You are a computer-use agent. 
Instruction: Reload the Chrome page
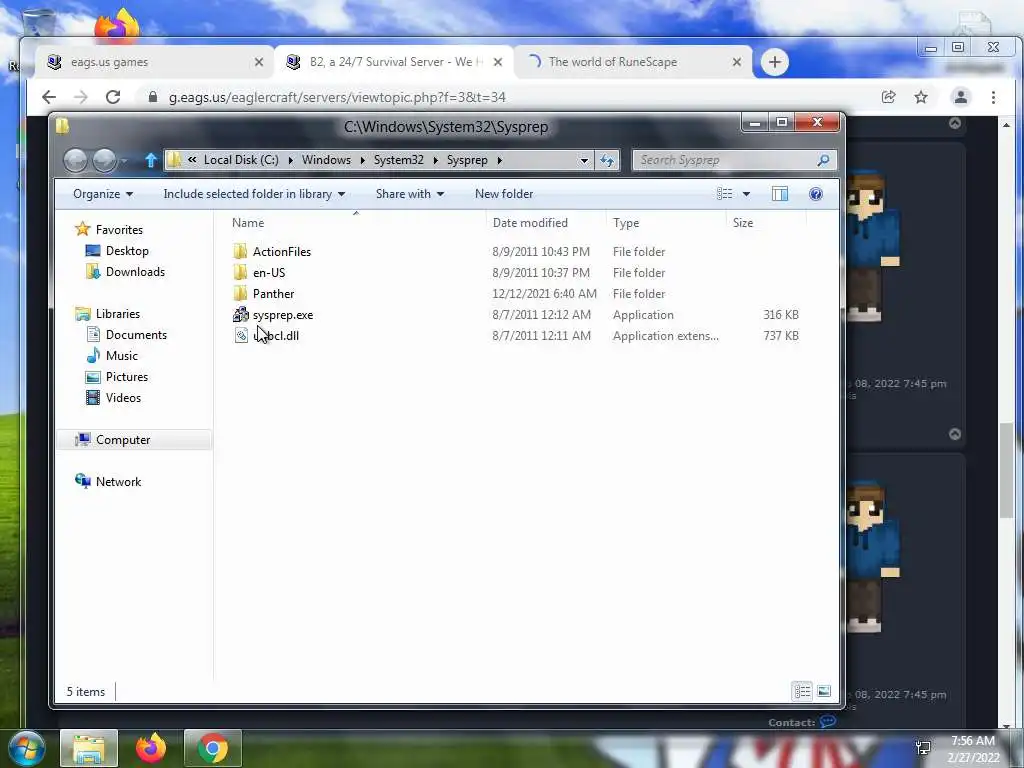click(x=113, y=97)
